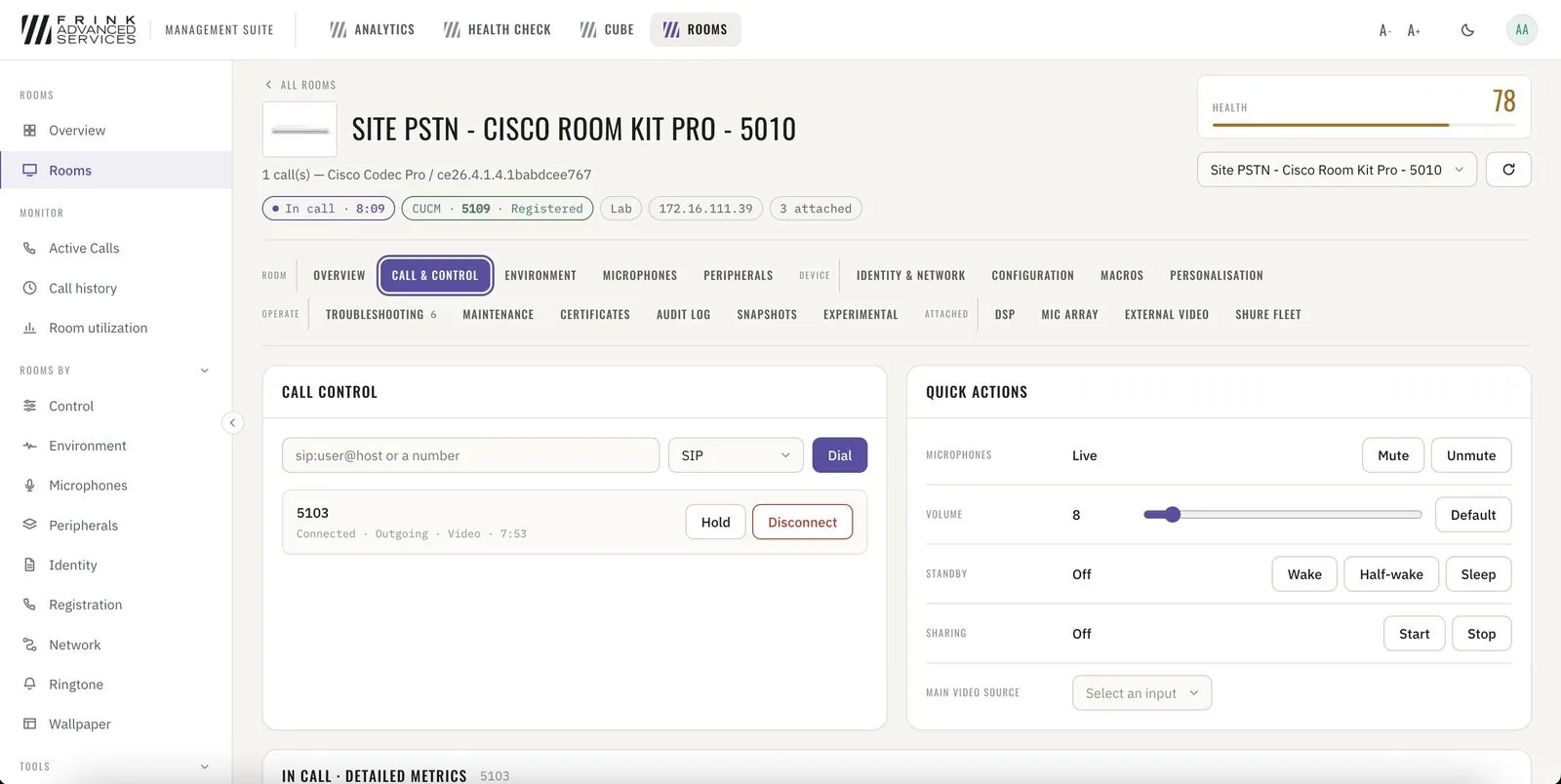The image size is (1561, 784).
Task: Open the Troubleshooting tab
Action: coord(380,315)
